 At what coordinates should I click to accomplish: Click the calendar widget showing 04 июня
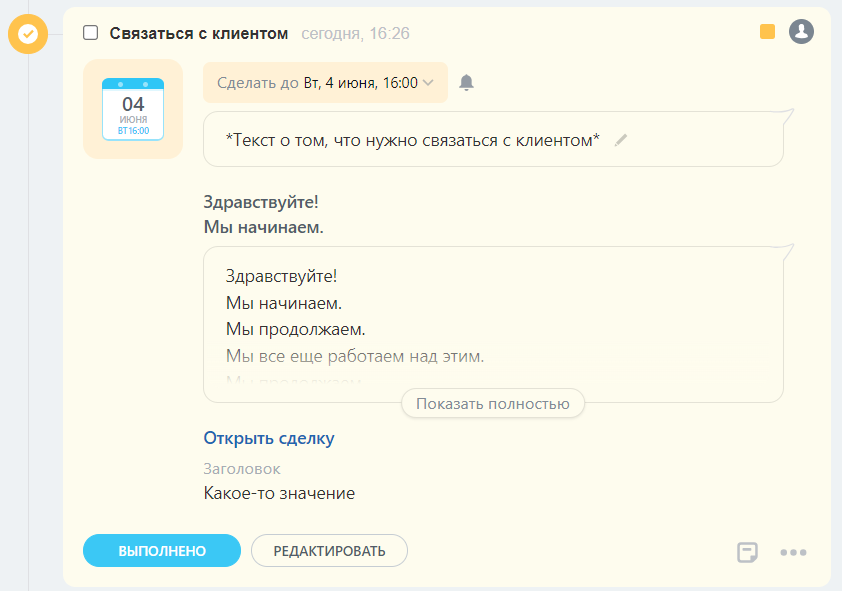(133, 108)
